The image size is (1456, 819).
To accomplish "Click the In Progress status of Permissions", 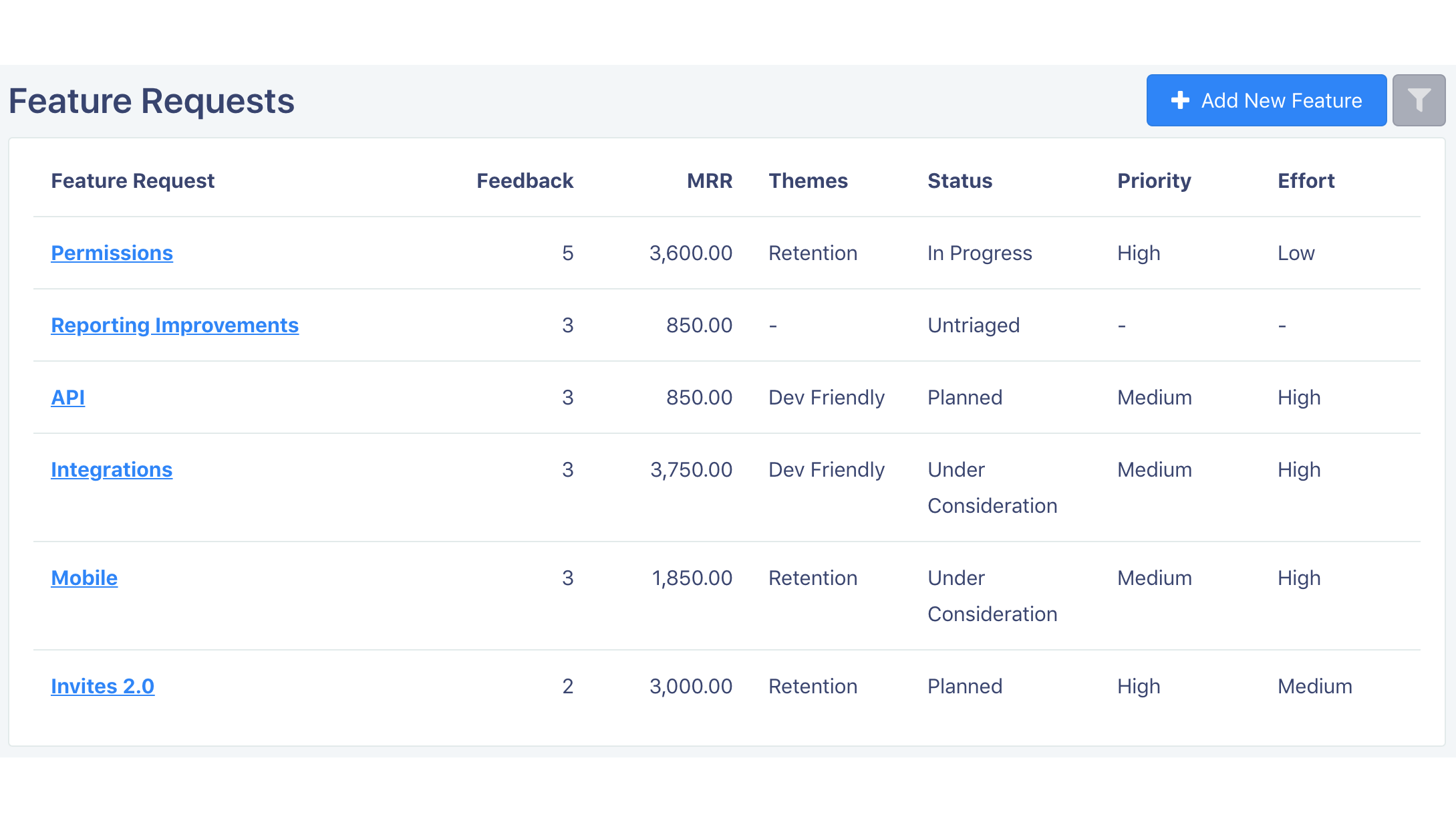I will click(x=980, y=253).
